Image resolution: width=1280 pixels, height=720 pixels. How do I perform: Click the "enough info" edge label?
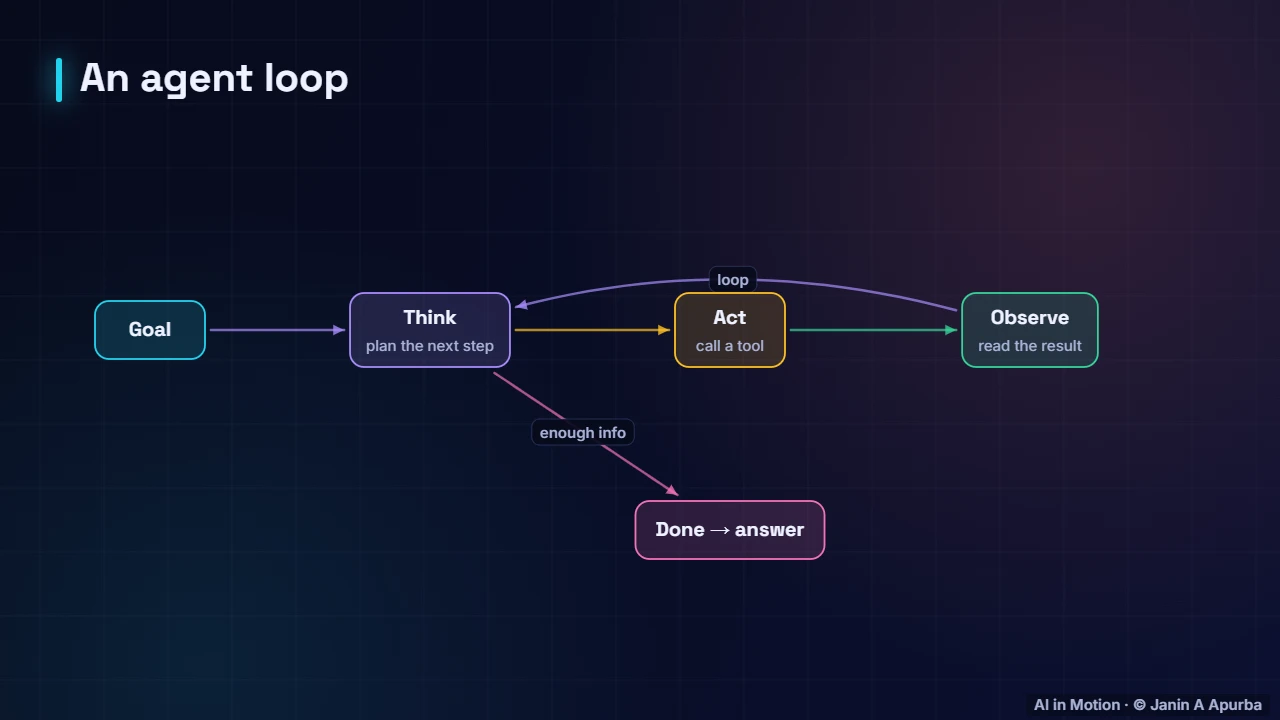583,432
